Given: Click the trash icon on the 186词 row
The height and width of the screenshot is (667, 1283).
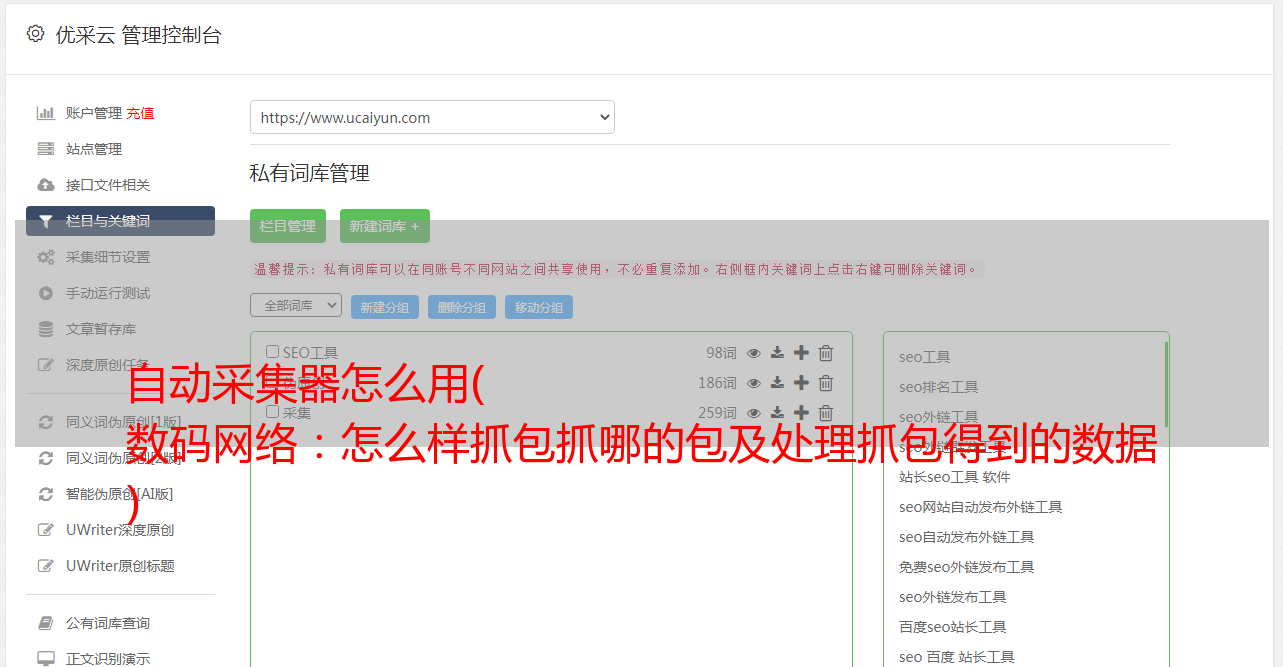Looking at the screenshot, I should (x=826, y=383).
